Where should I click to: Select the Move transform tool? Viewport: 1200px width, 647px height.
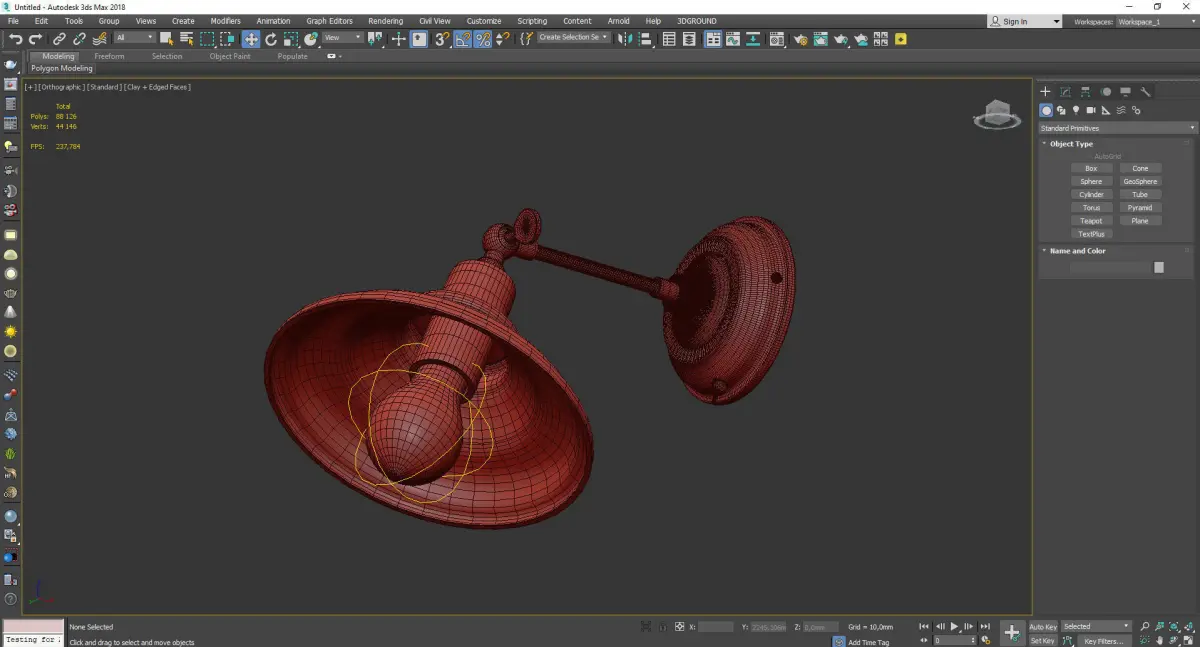click(250, 39)
